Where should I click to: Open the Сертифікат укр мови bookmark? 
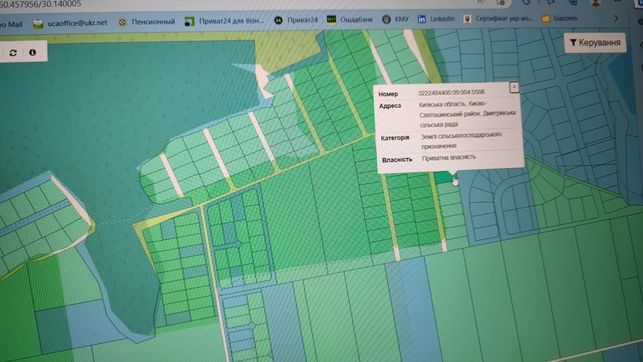pyautogui.click(x=498, y=18)
